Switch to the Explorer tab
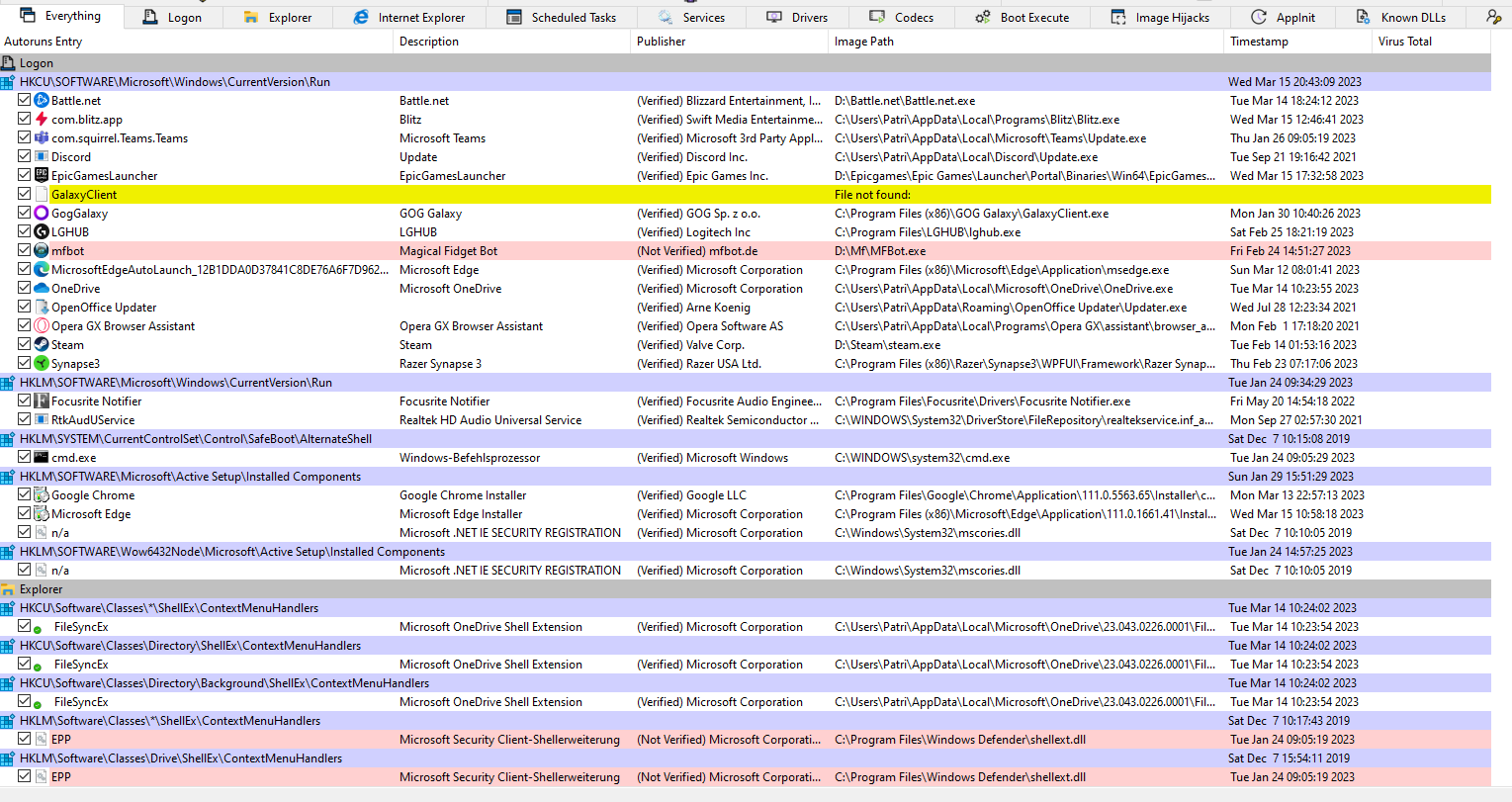This screenshot has height=802, width=1512. (x=278, y=17)
